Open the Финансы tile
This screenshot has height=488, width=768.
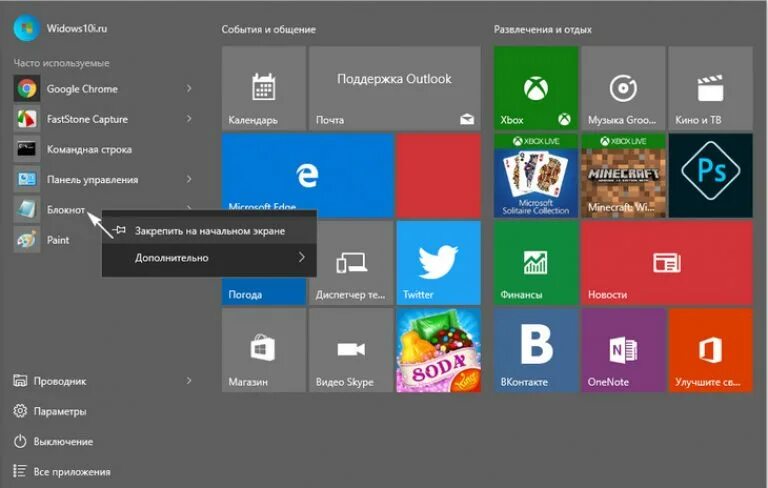[x=536, y=263]
